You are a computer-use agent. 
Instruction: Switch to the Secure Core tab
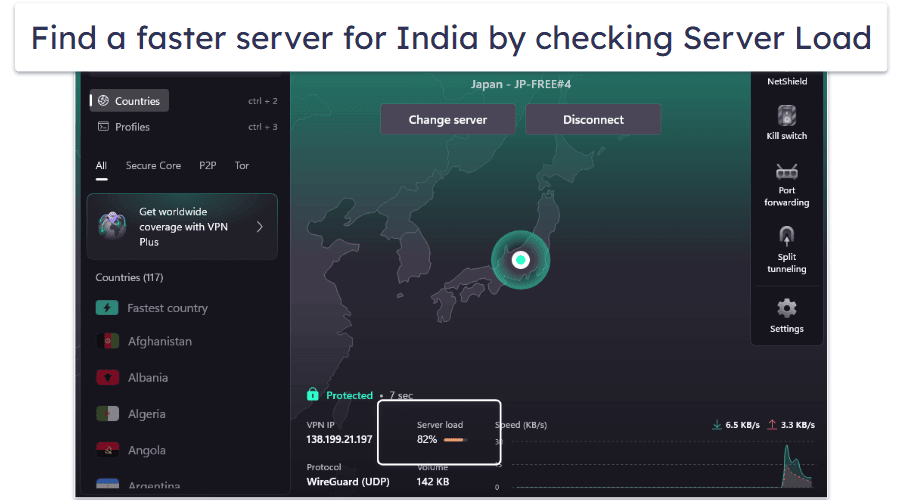[x=153, y=166]
